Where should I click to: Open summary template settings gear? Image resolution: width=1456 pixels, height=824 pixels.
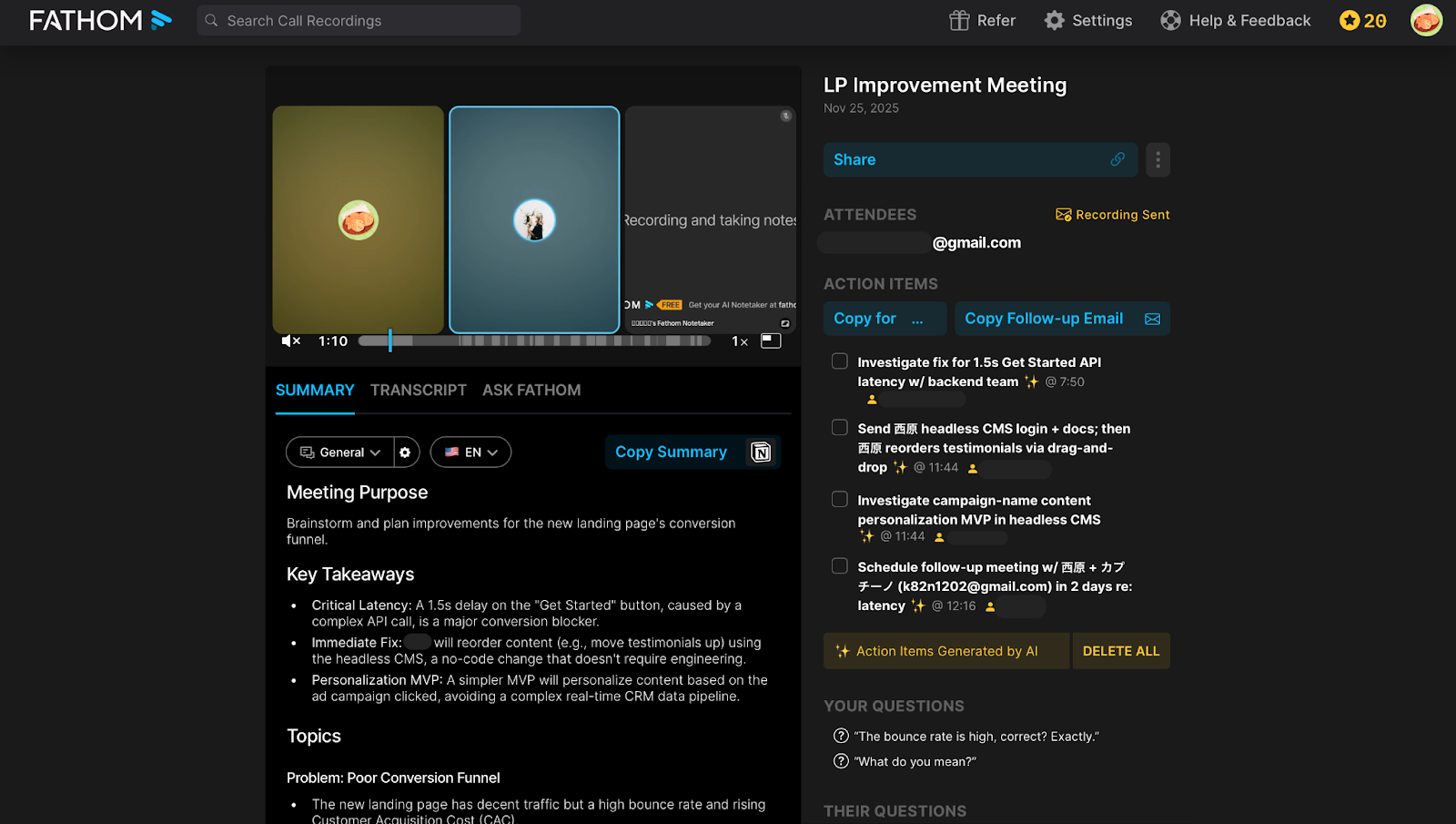click(x=406, y=453)
